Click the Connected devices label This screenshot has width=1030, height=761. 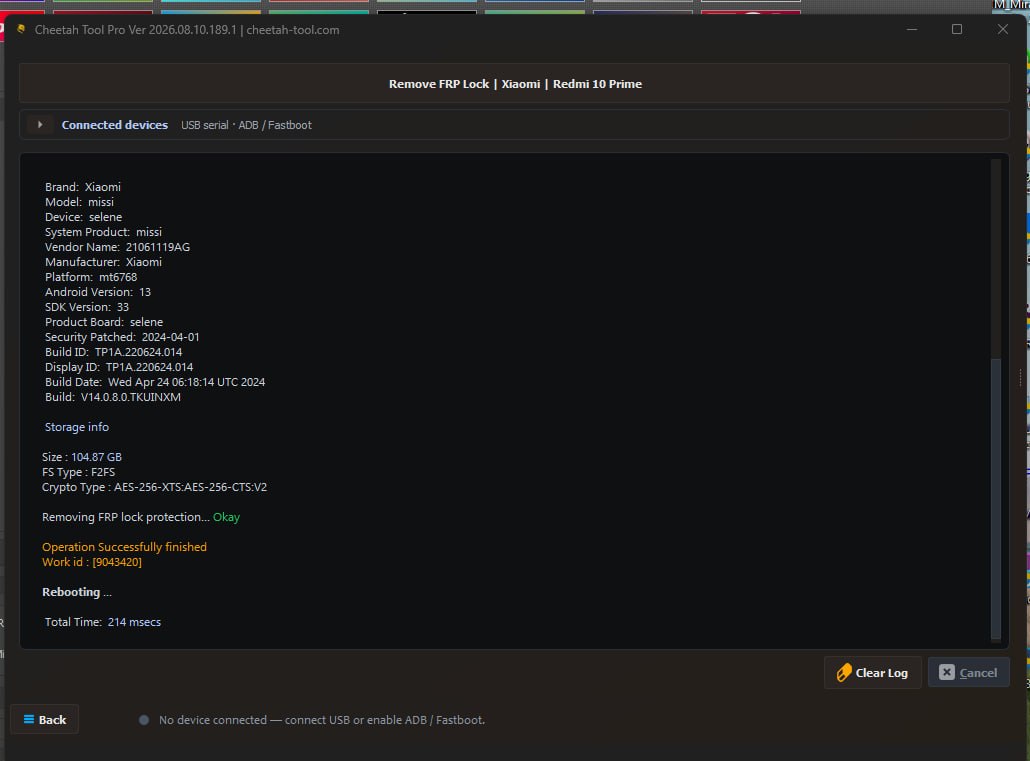(115, 125)
